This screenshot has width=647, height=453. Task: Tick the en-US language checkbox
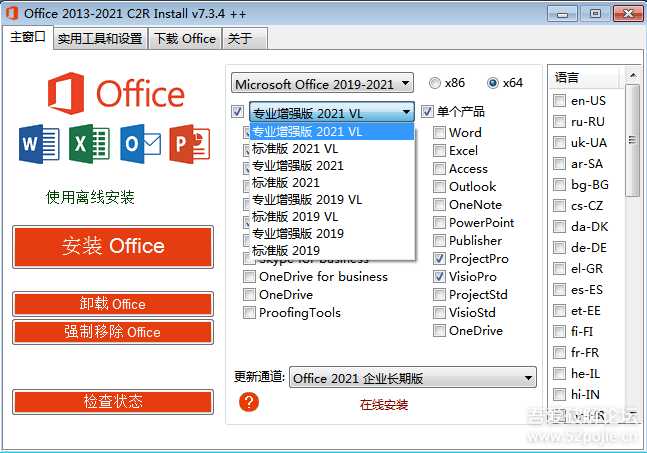(x=560, y=101)
